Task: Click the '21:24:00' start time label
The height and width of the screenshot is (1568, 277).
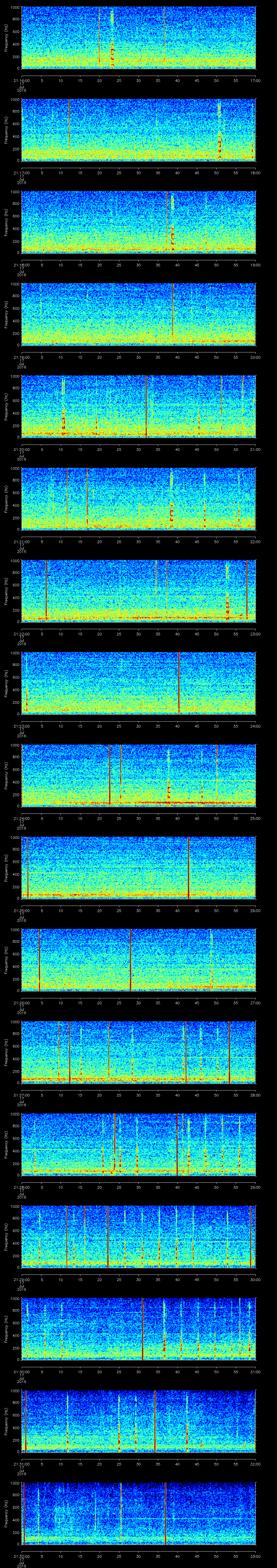Action: (x=22, y=818)
